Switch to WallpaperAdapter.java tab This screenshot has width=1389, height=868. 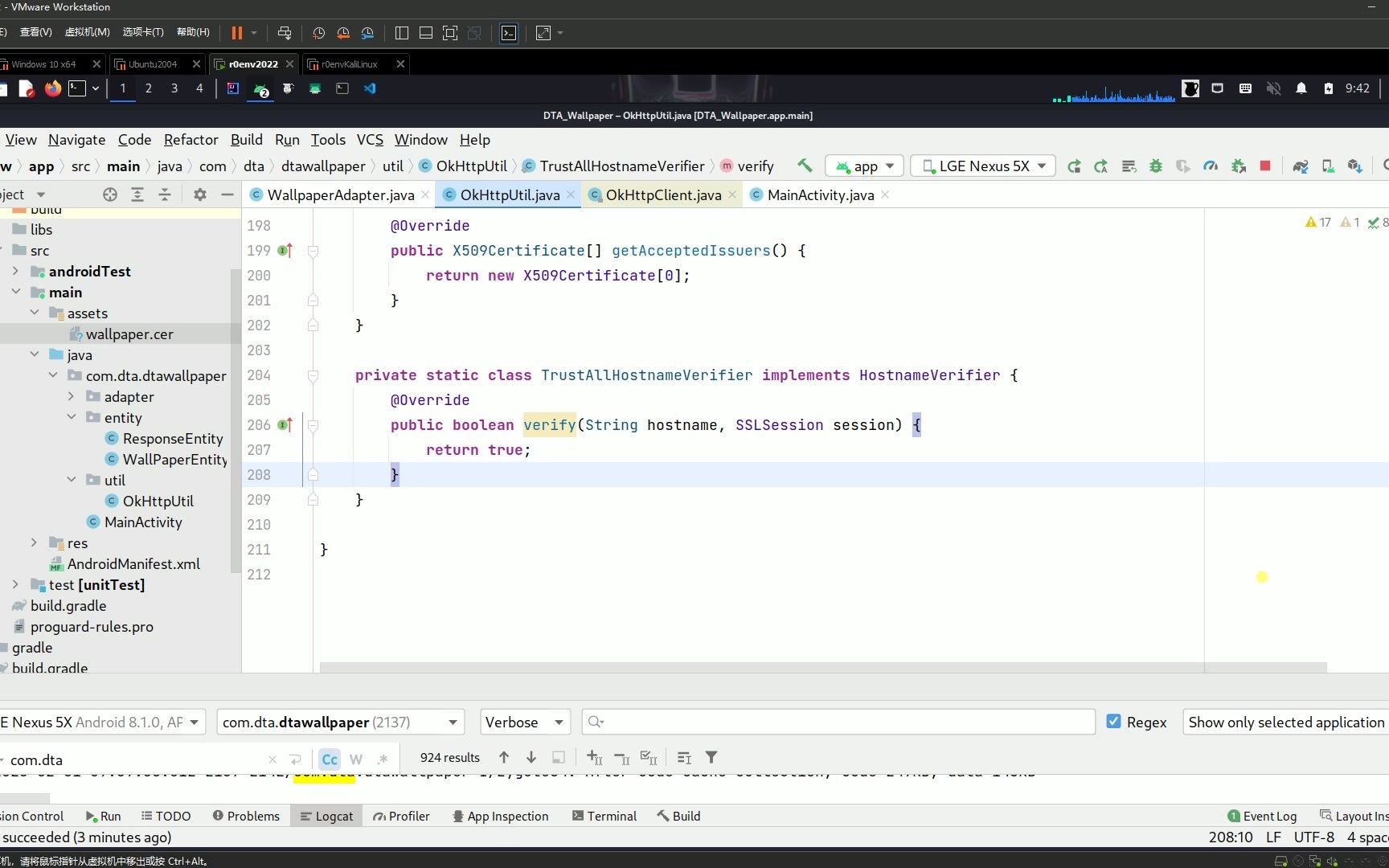point(340,194)
